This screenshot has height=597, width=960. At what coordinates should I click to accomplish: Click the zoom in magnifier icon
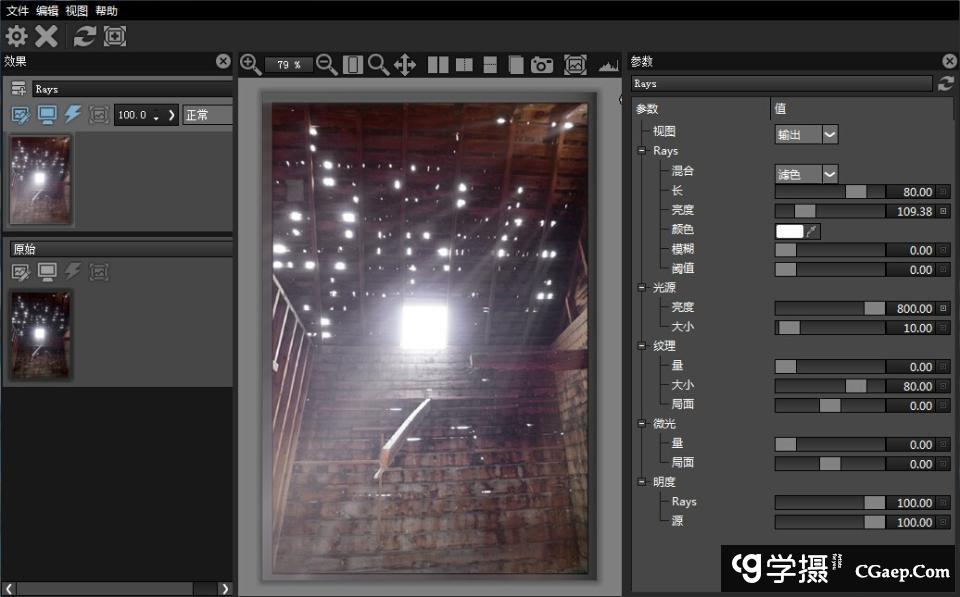(251, 65)
